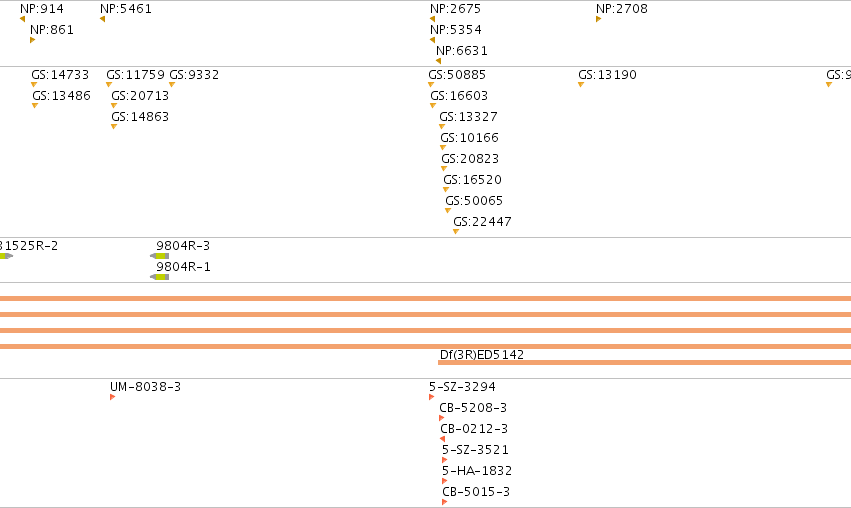
Task: Click the GS:20713 label
Action: click(x=141, y=96)
